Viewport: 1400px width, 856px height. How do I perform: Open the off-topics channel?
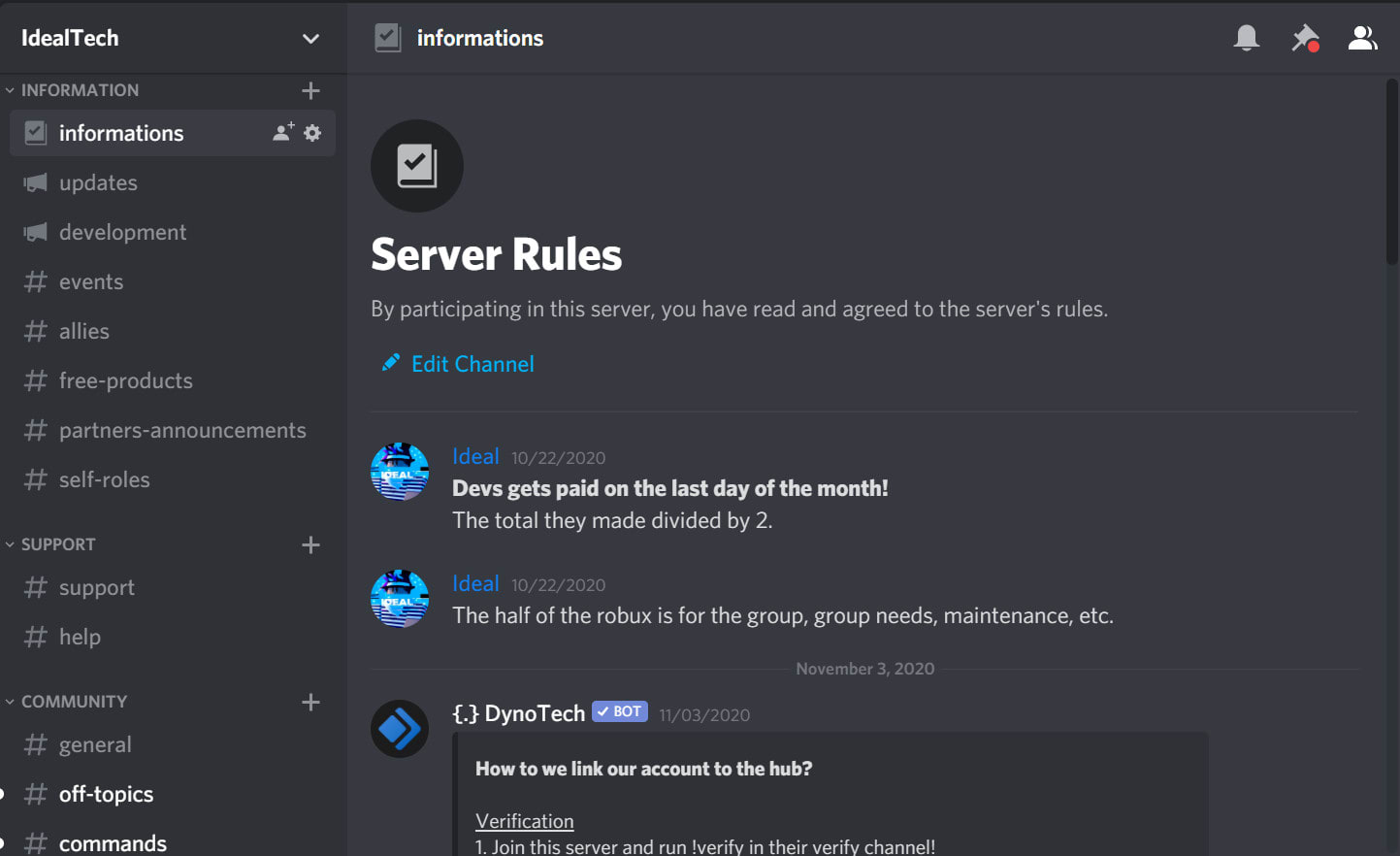(x=107, y=794)
